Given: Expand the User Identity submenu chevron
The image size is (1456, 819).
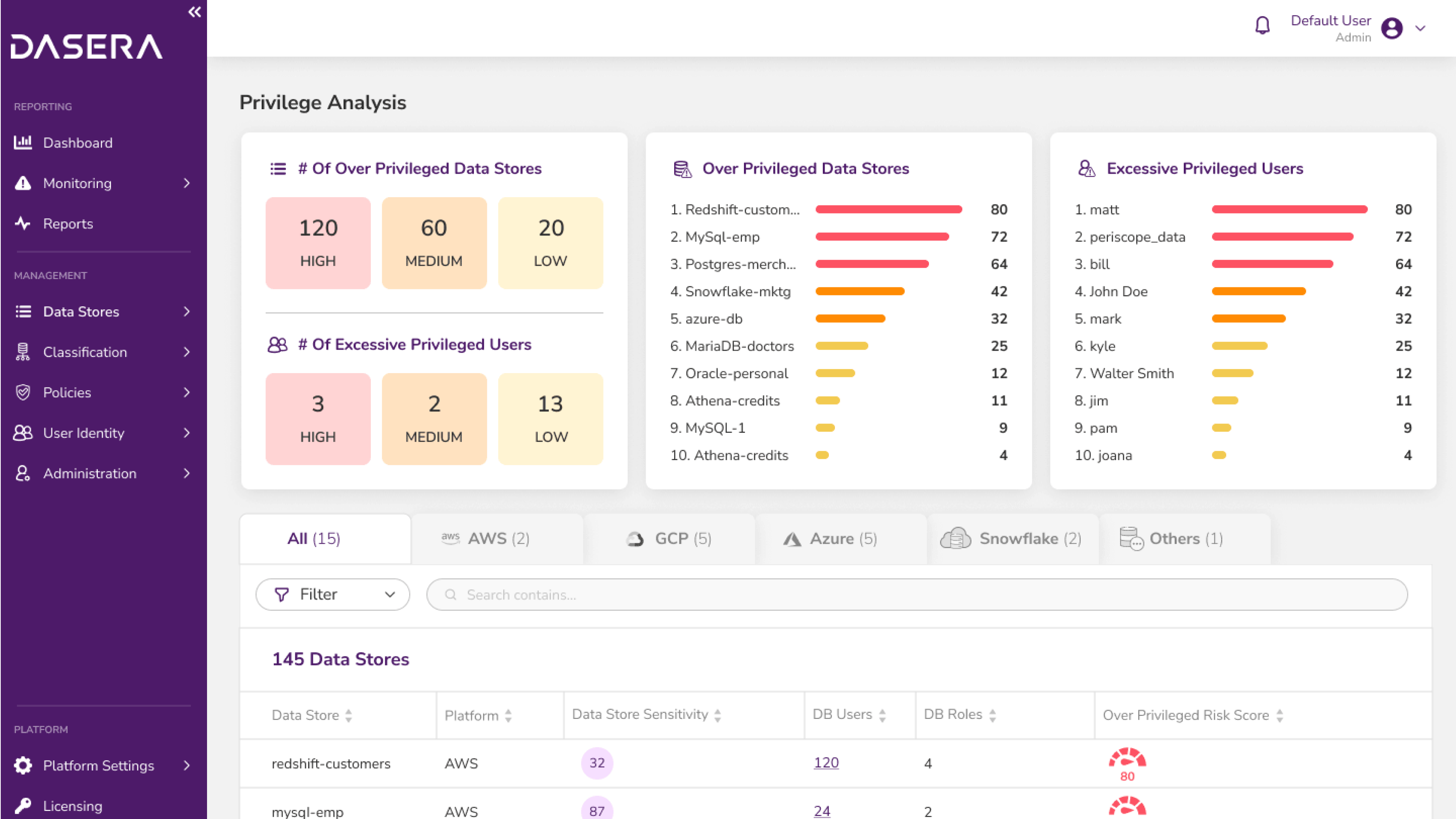Looking at the screenshot, I should click(187, 433).
